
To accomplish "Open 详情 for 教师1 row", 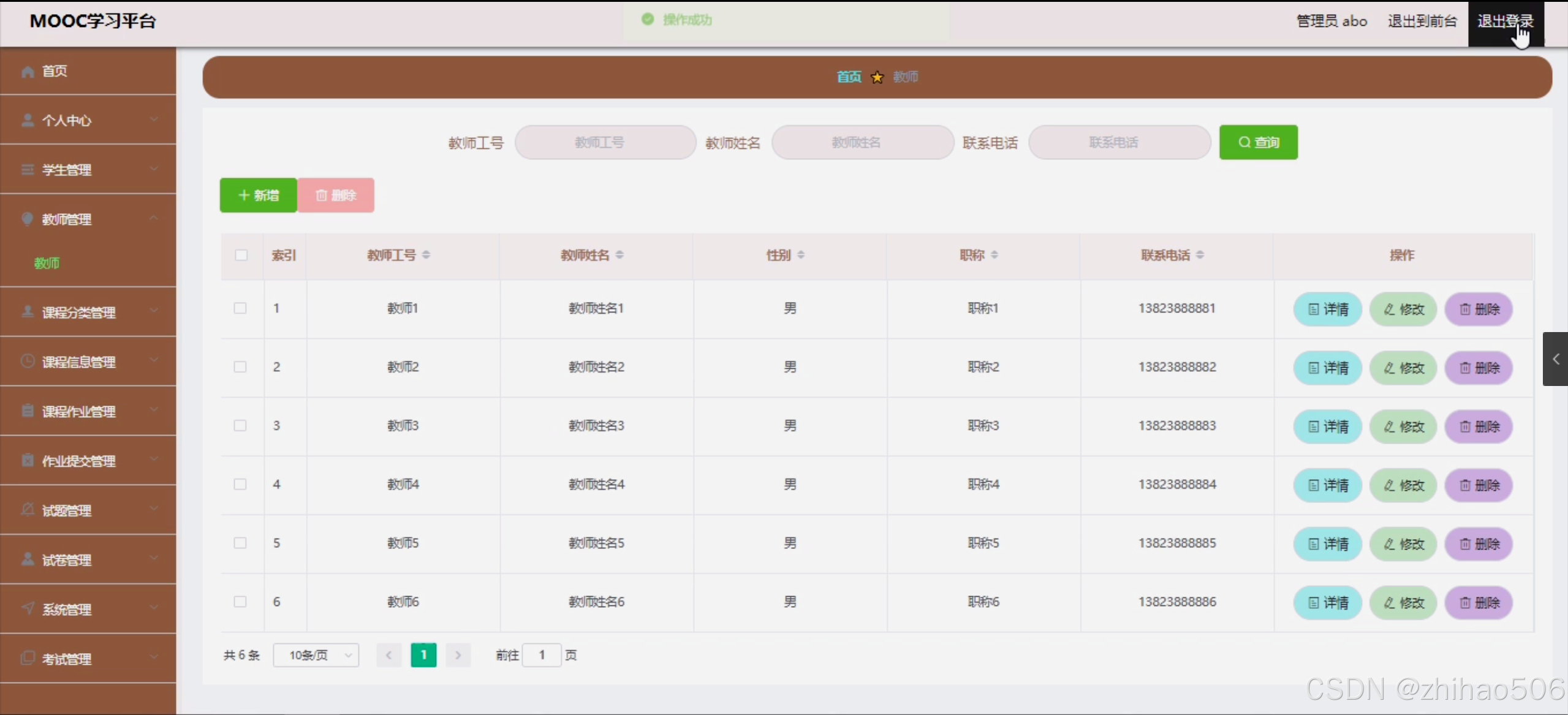I will [1327, 309].
